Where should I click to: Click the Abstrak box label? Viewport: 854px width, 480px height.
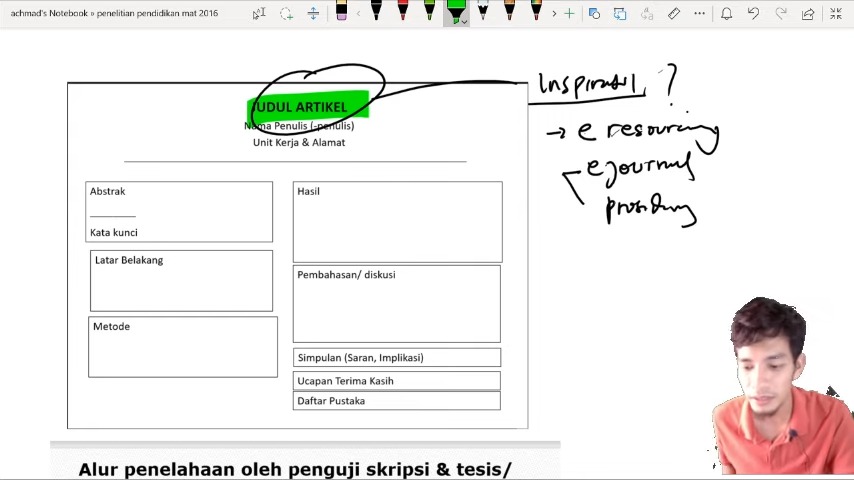click(x=107, y=191)
